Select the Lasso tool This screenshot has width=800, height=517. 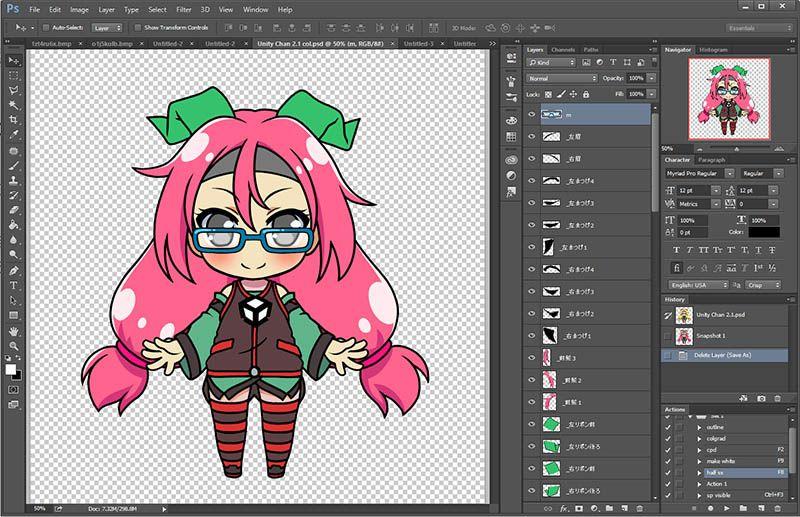[13, 90]
